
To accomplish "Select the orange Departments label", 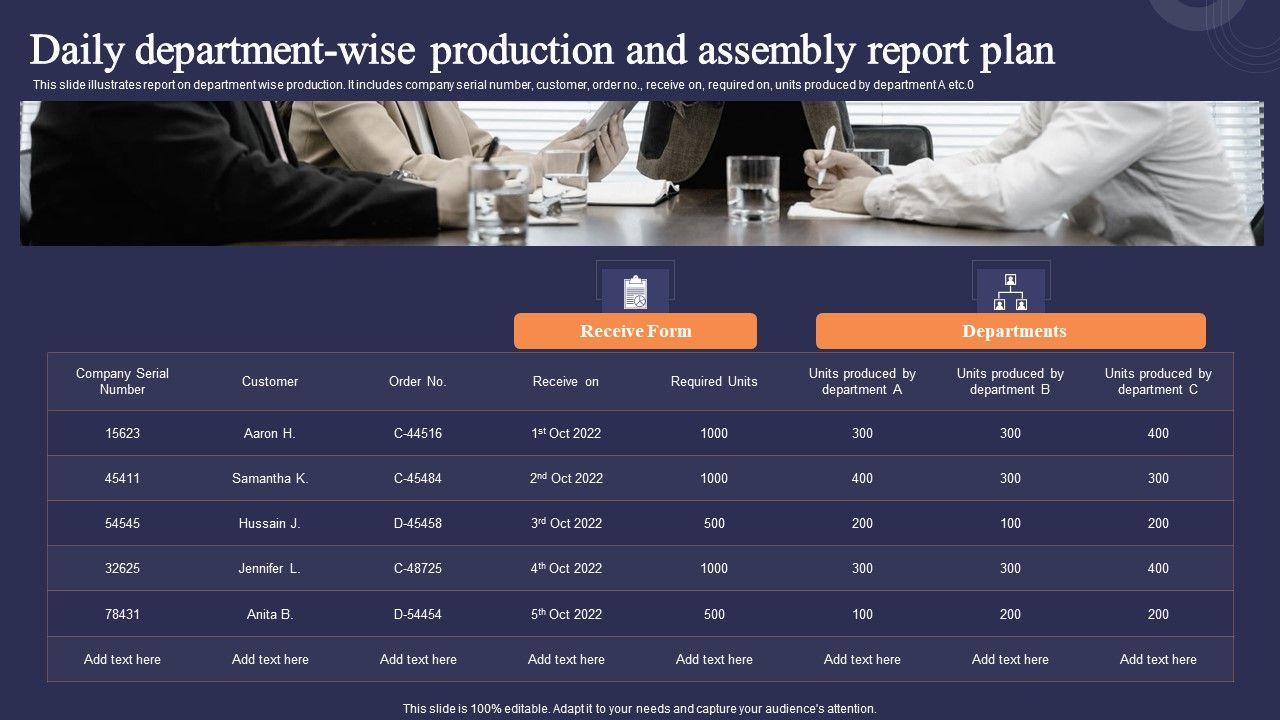I will coord(1011,331).
